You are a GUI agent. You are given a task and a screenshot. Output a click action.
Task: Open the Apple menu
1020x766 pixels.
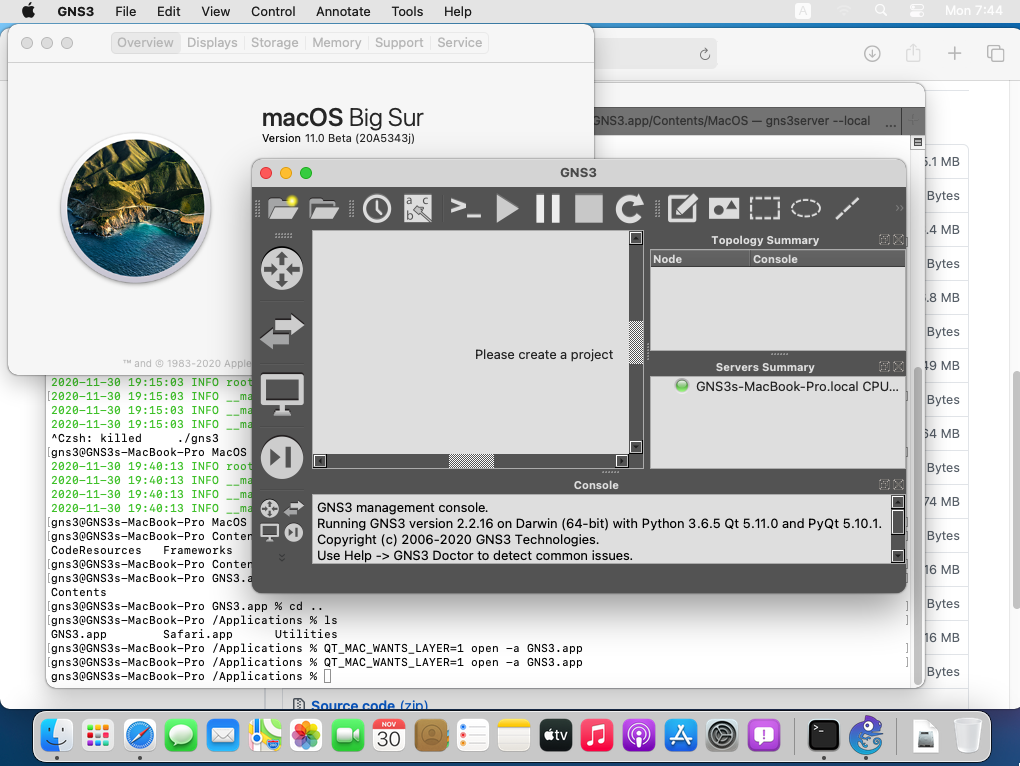pos(29,11)
